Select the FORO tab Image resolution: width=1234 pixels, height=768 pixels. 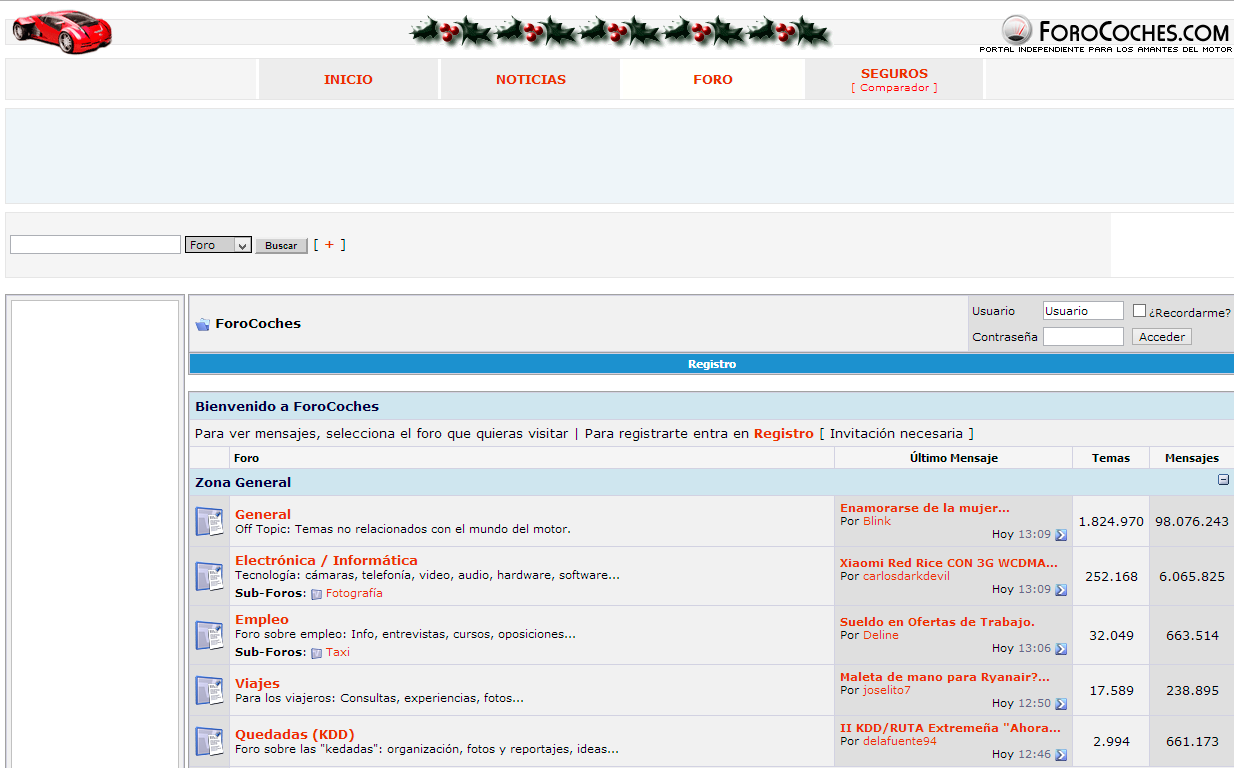[713, 80]
